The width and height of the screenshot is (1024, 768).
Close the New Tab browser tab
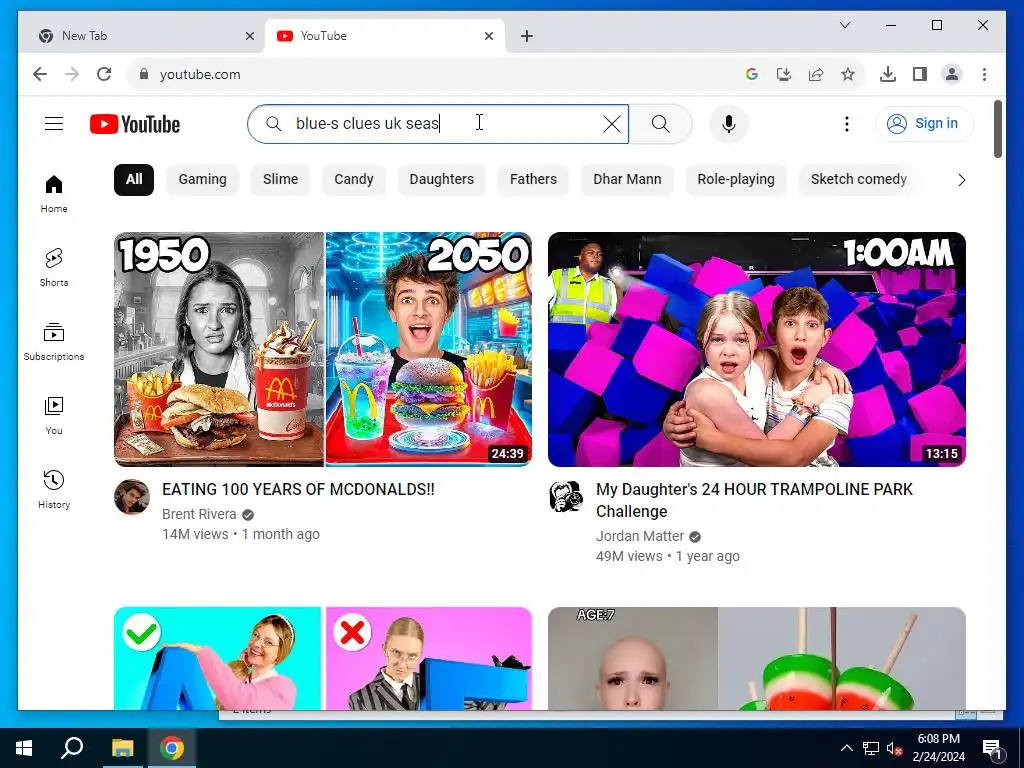[249, 37]
